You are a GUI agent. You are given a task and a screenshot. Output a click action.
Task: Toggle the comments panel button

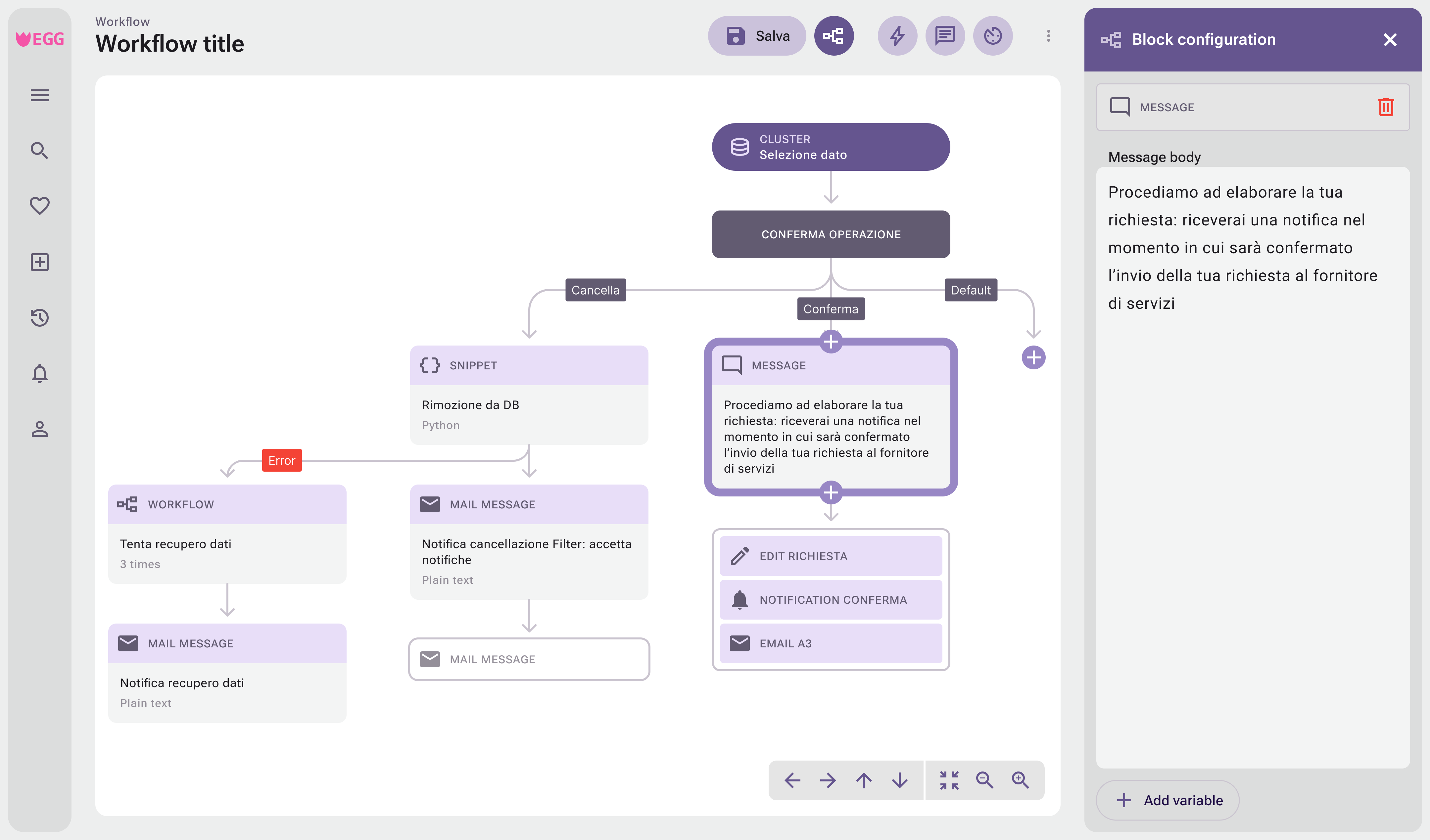click(x=945, y=36)
